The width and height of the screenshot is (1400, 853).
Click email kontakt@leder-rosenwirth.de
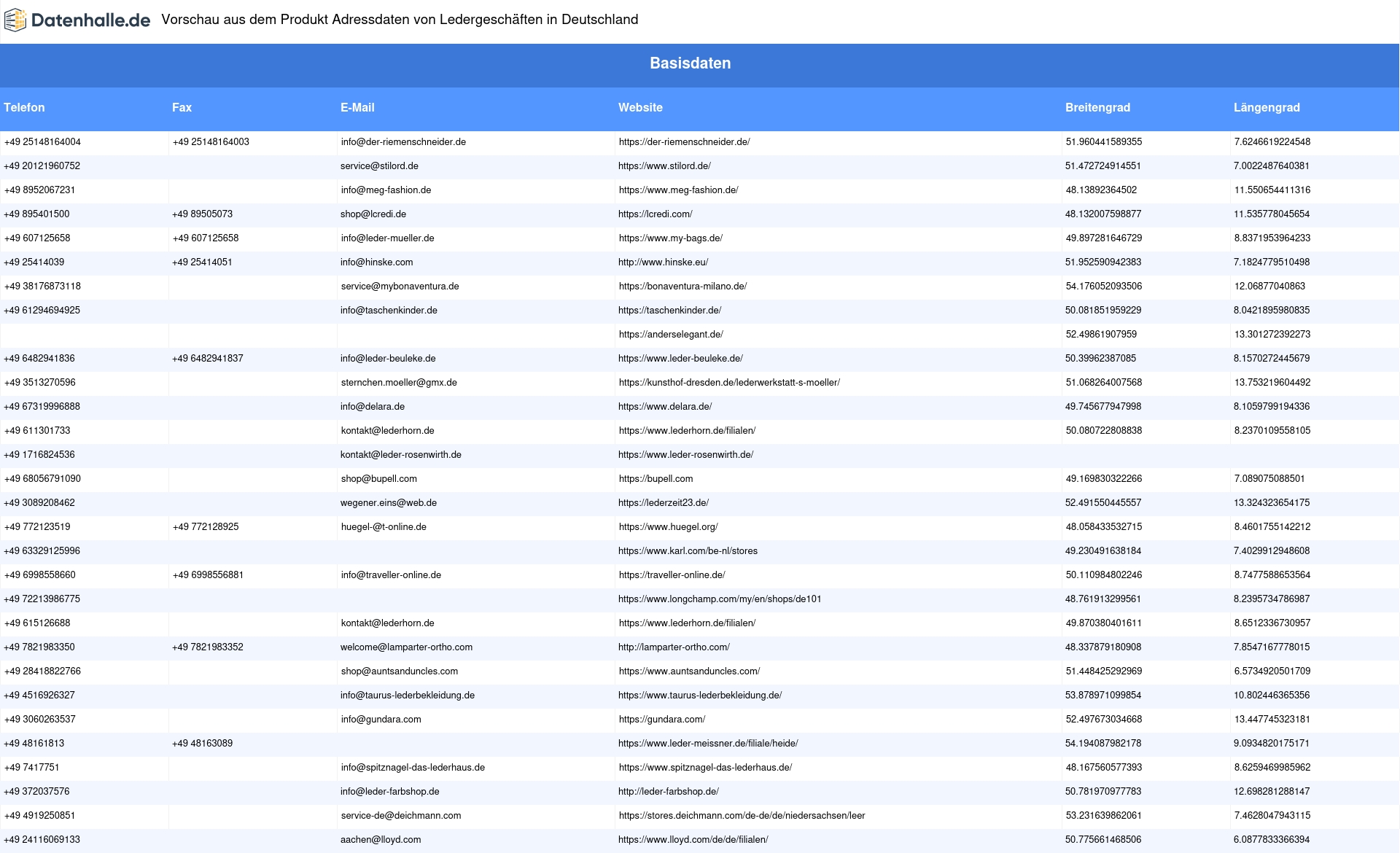point(400,455)
